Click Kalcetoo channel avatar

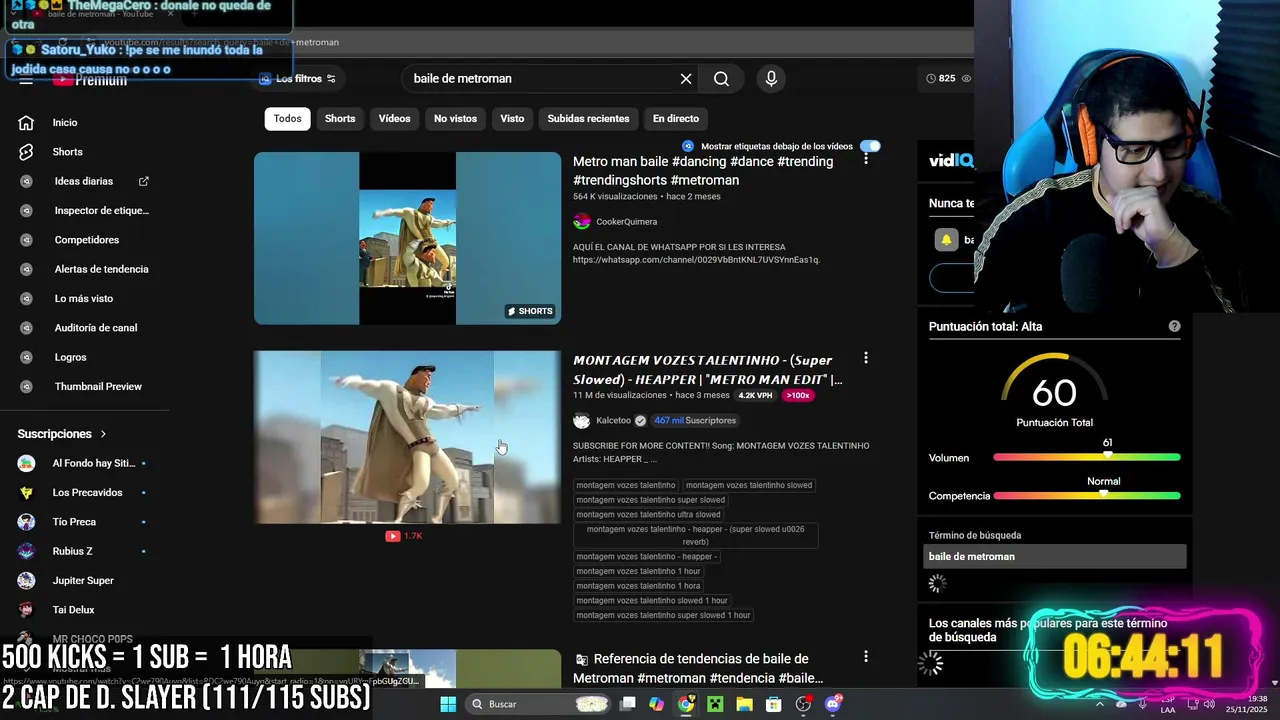tap(582, 421)
